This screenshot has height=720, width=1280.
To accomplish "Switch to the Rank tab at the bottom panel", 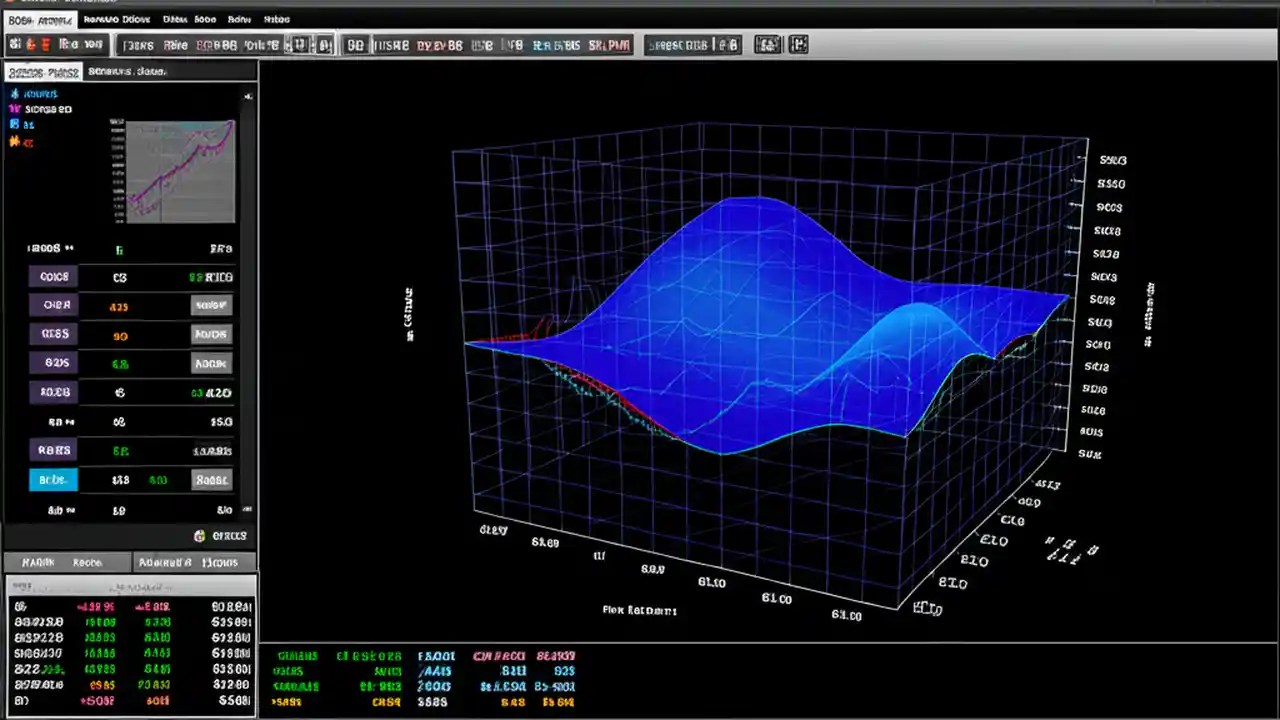I will (x=37, y=562).
